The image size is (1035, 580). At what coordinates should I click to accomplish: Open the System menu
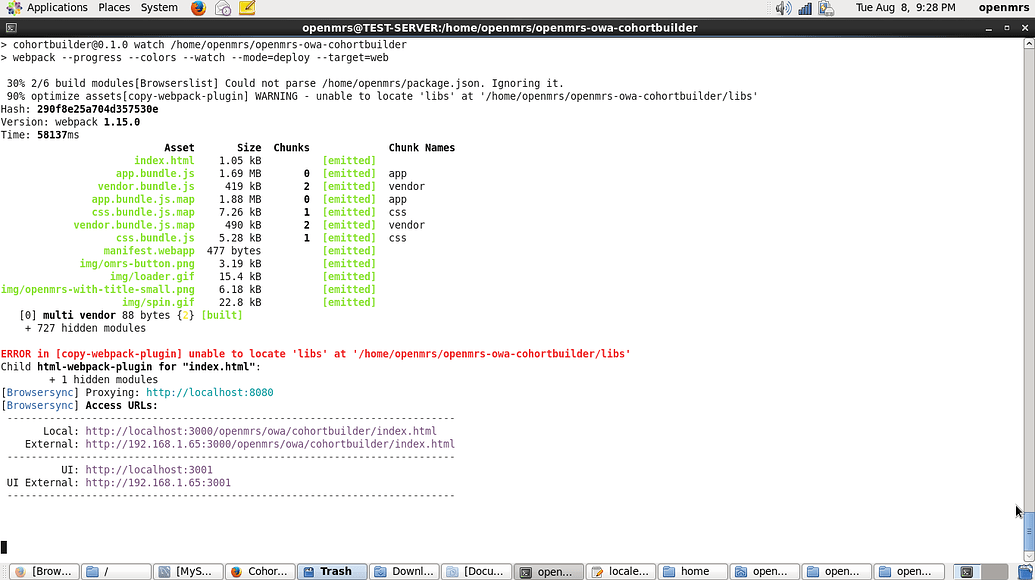click(159, 8)
